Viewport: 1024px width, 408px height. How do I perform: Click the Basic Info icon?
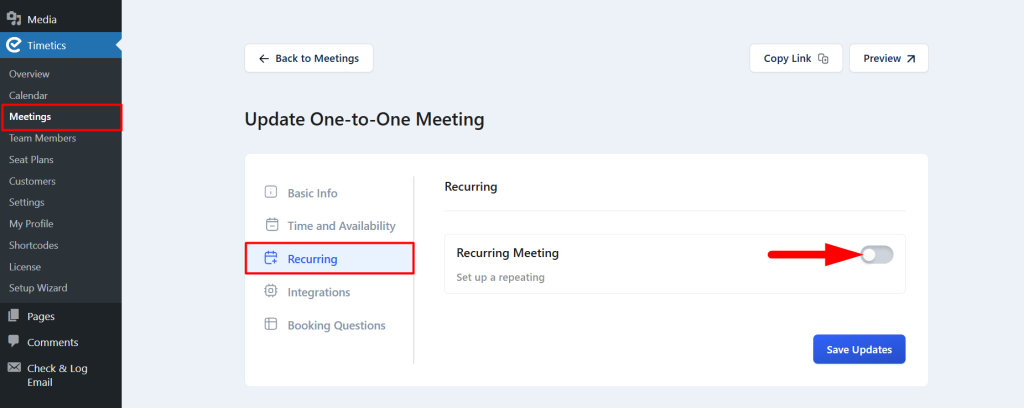point(271,193)
